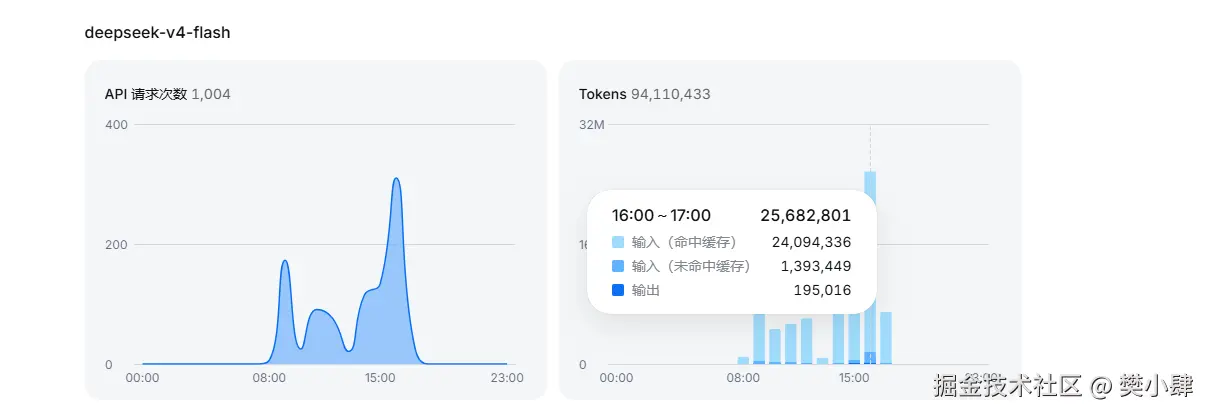Click 15:00 label in API requests chart

(x=381, y=378)
